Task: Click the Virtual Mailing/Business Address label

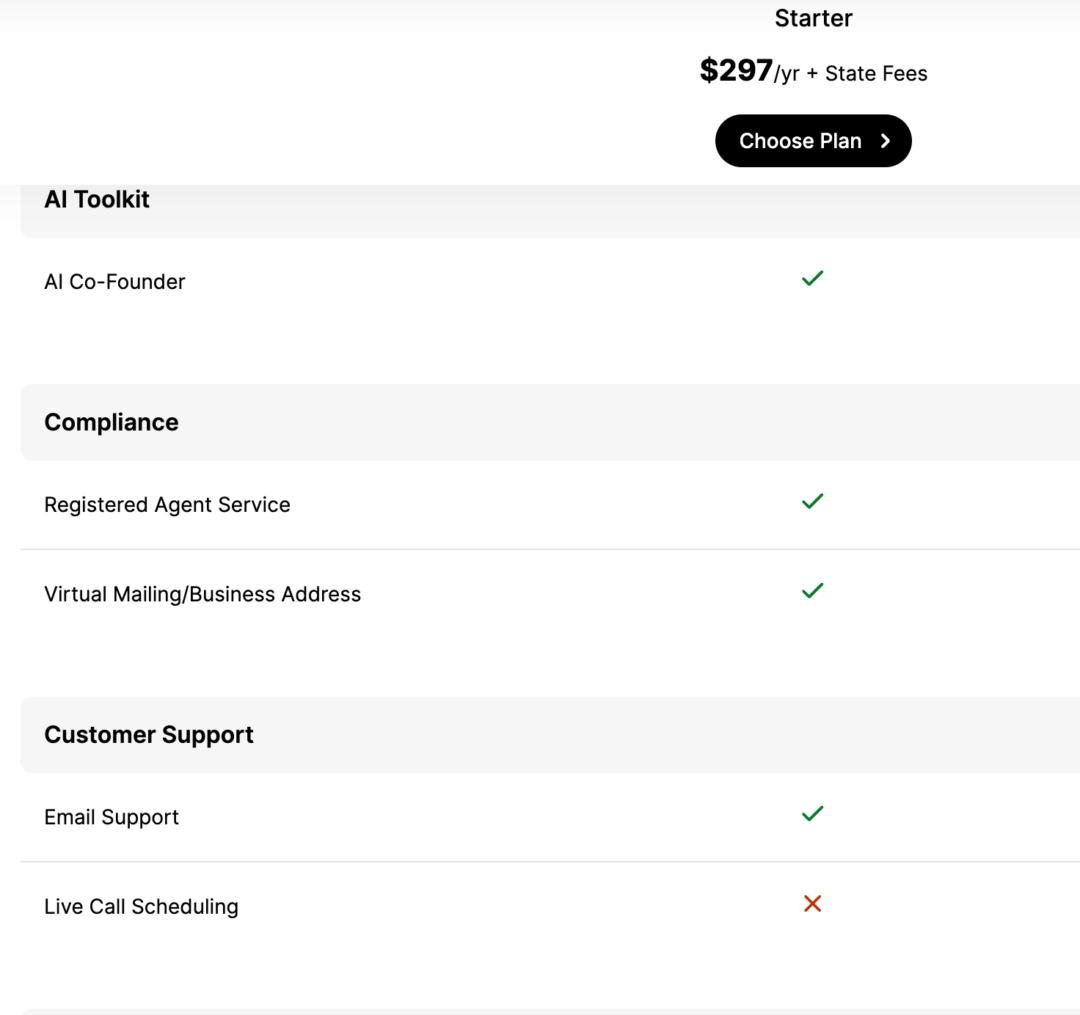Action: point(202,593)
